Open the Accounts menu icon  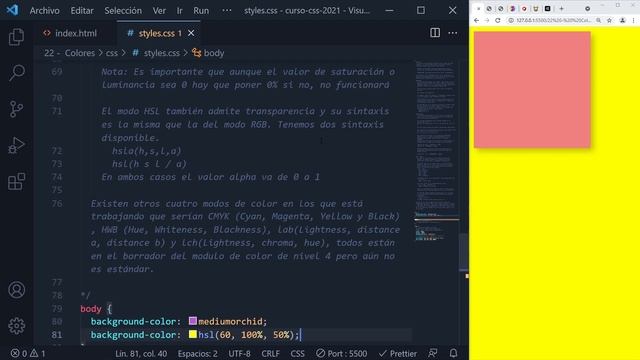point(16,290)
